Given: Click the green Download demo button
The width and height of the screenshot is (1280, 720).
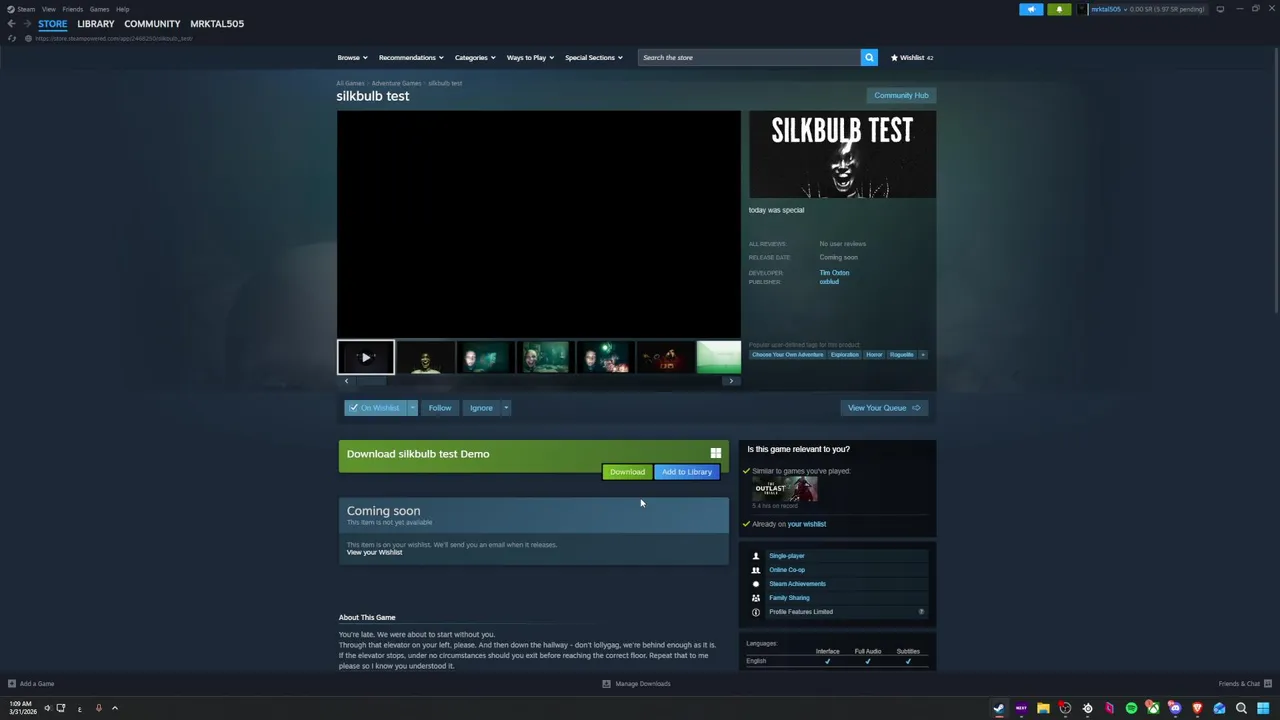Looking at the screenshot, I should (x=627, y=472).
